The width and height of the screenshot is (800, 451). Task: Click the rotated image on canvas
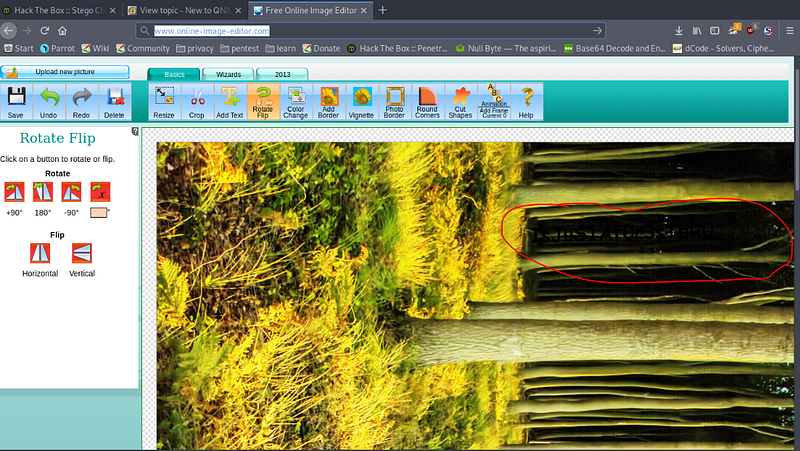475,296
